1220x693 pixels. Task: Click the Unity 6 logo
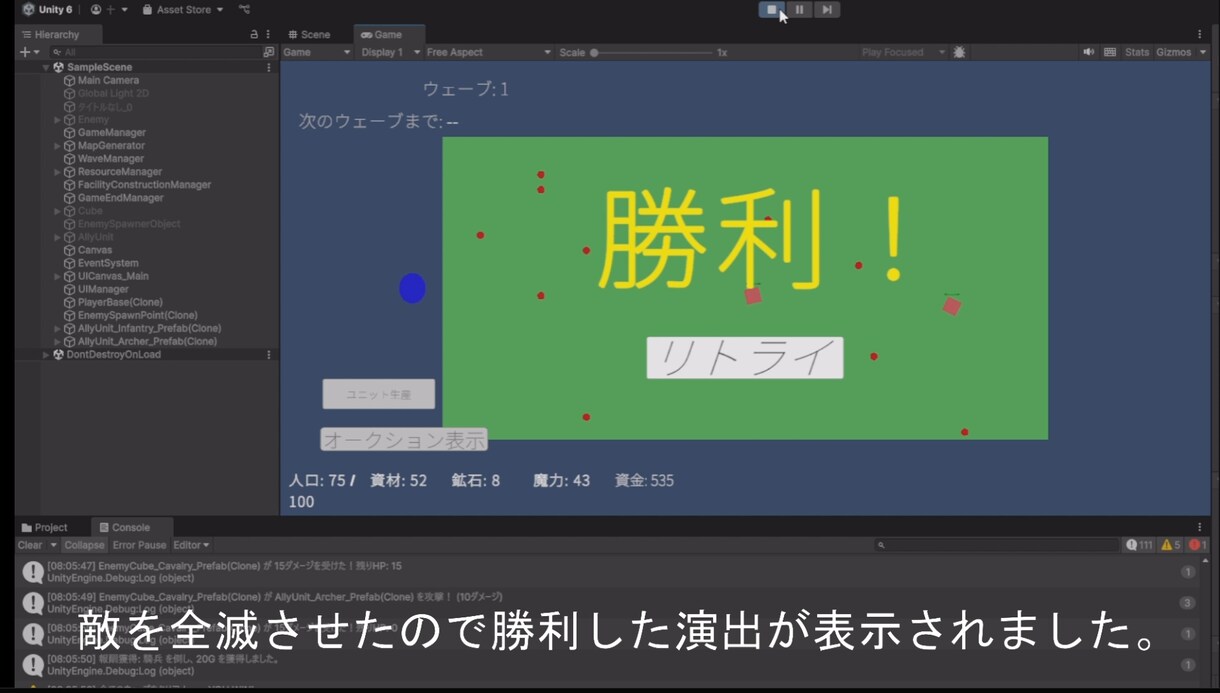pos(47,10)
